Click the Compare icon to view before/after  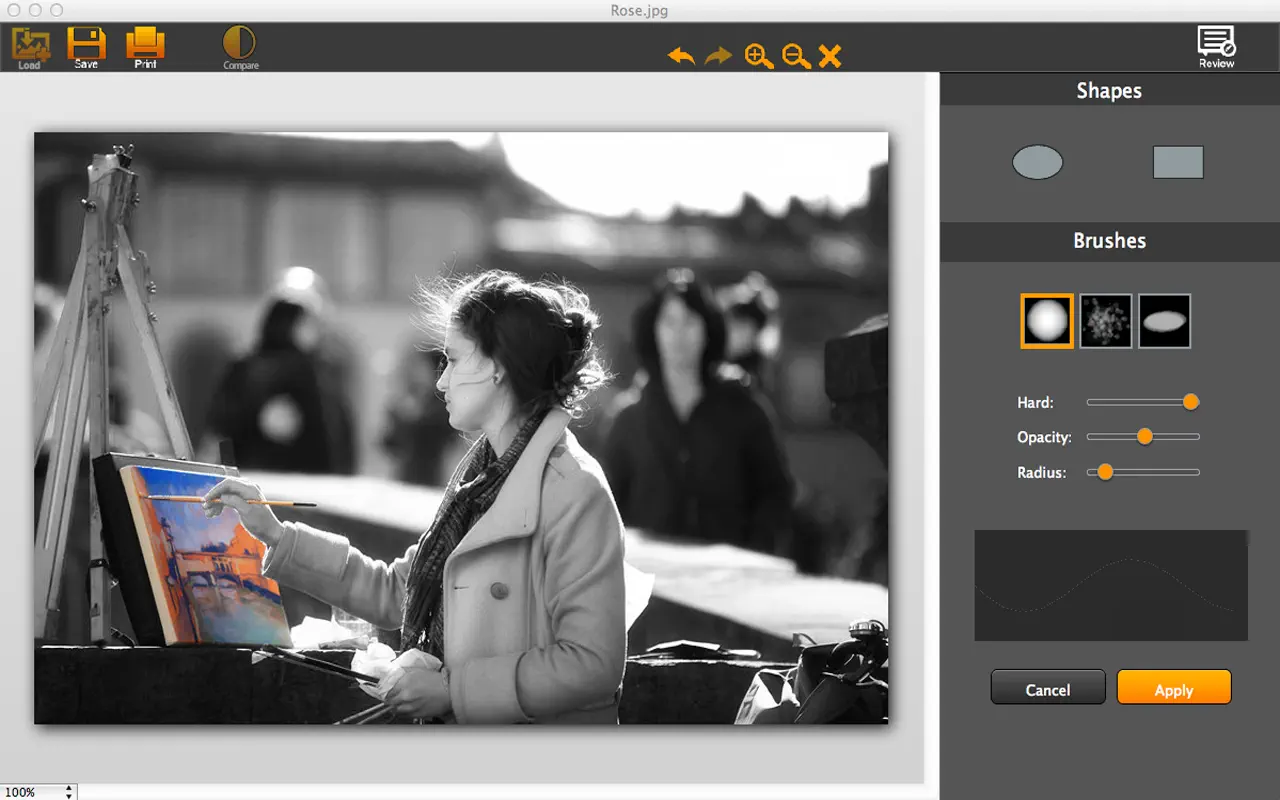click(x=239, y=45)
